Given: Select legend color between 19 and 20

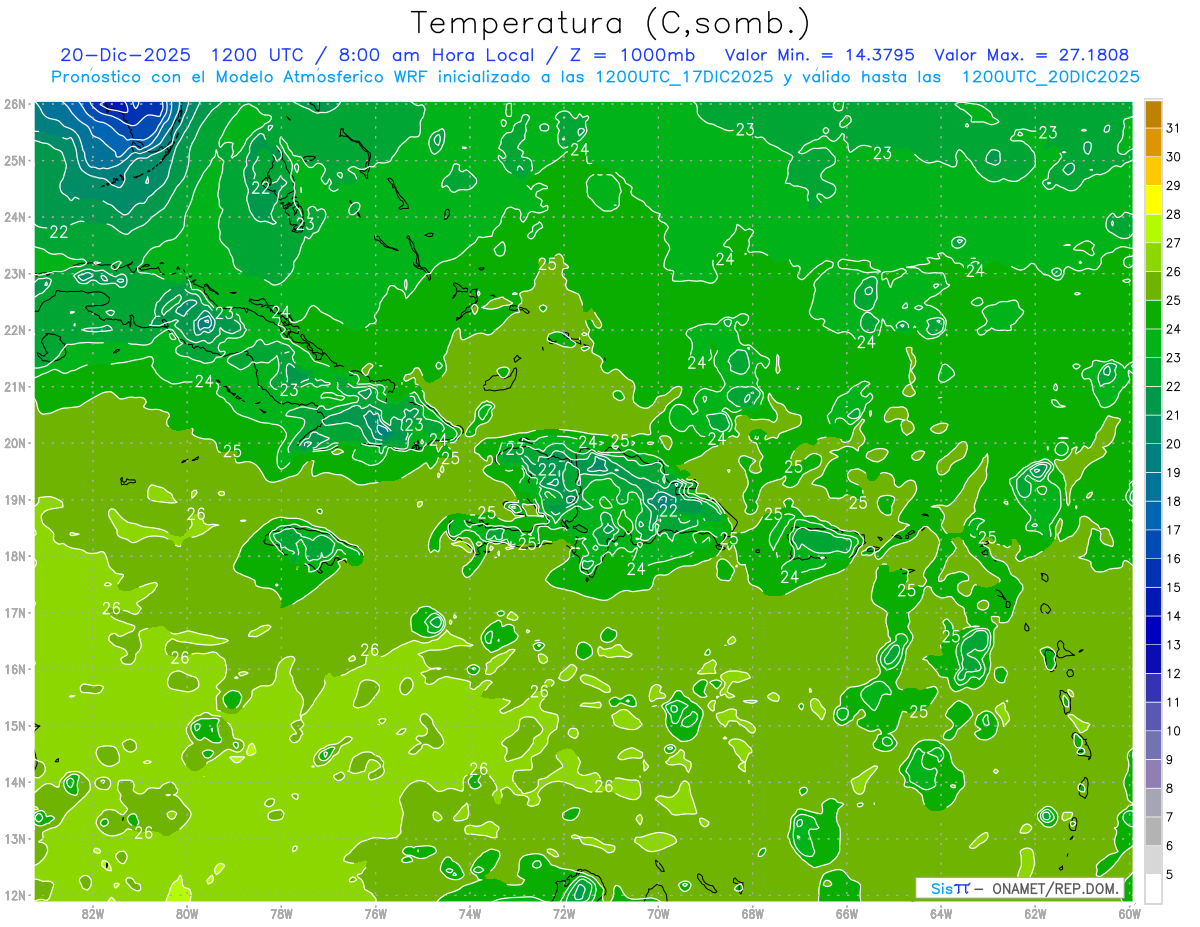Looking at the screenshot, I should 1153,458.
